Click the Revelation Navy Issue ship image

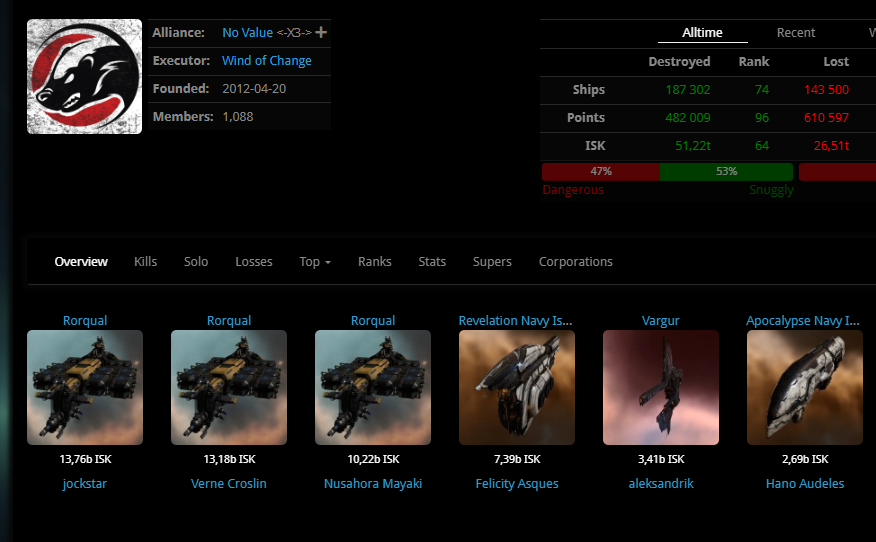tap(517, 387)
